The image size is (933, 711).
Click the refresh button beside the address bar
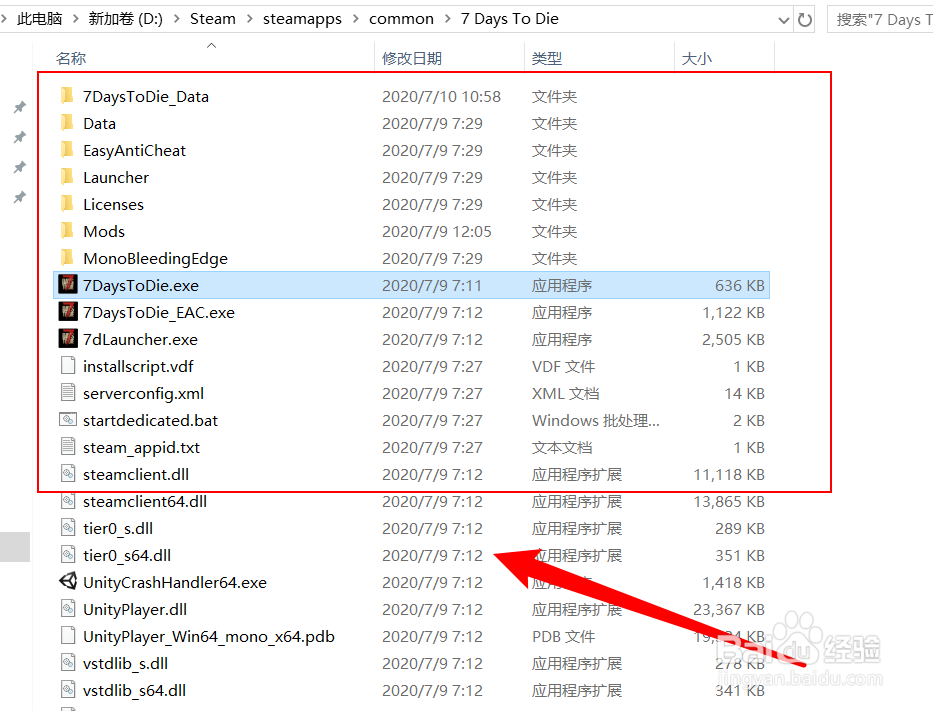[x=804, y=20]
